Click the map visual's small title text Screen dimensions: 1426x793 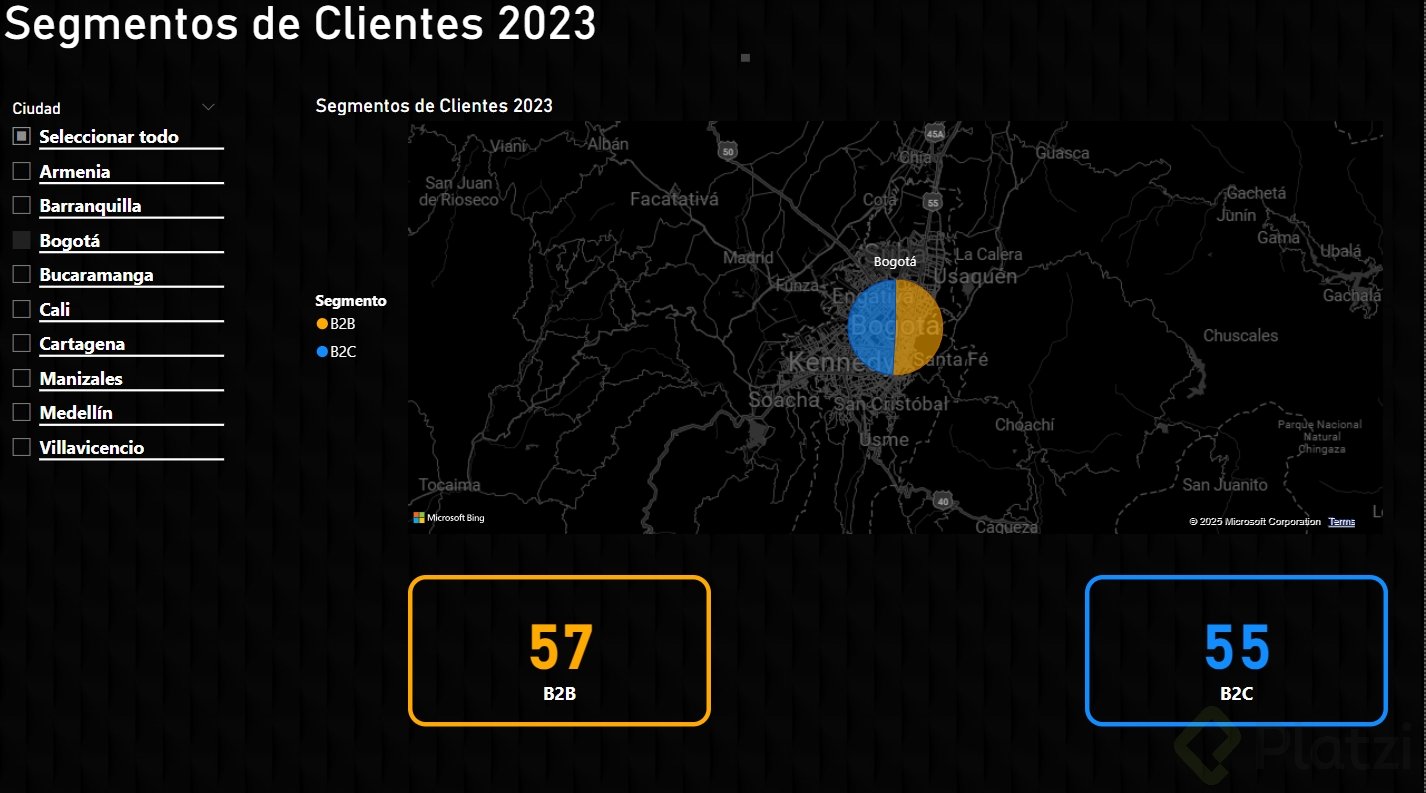tap(434, 105)
